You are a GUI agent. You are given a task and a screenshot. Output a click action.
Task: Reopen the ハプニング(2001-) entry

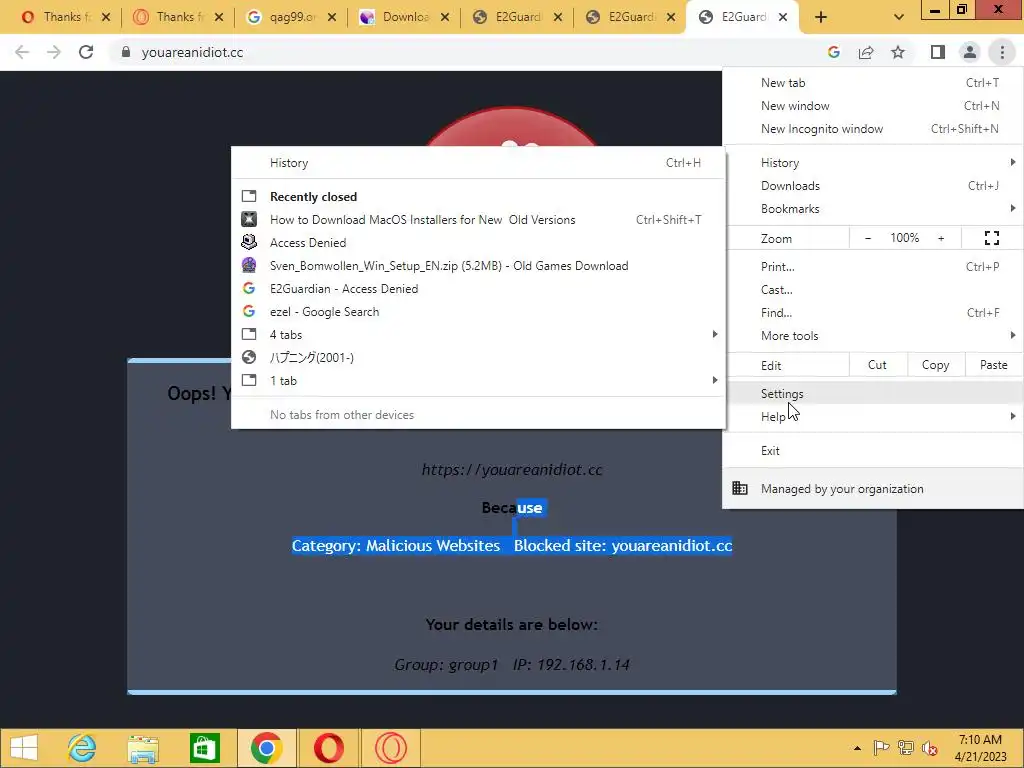478,358
